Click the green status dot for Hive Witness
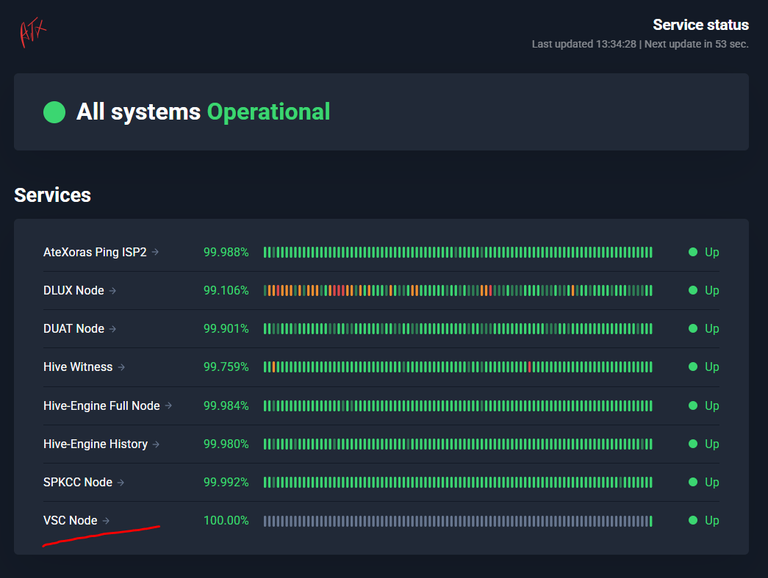 [x=693, y=366]
